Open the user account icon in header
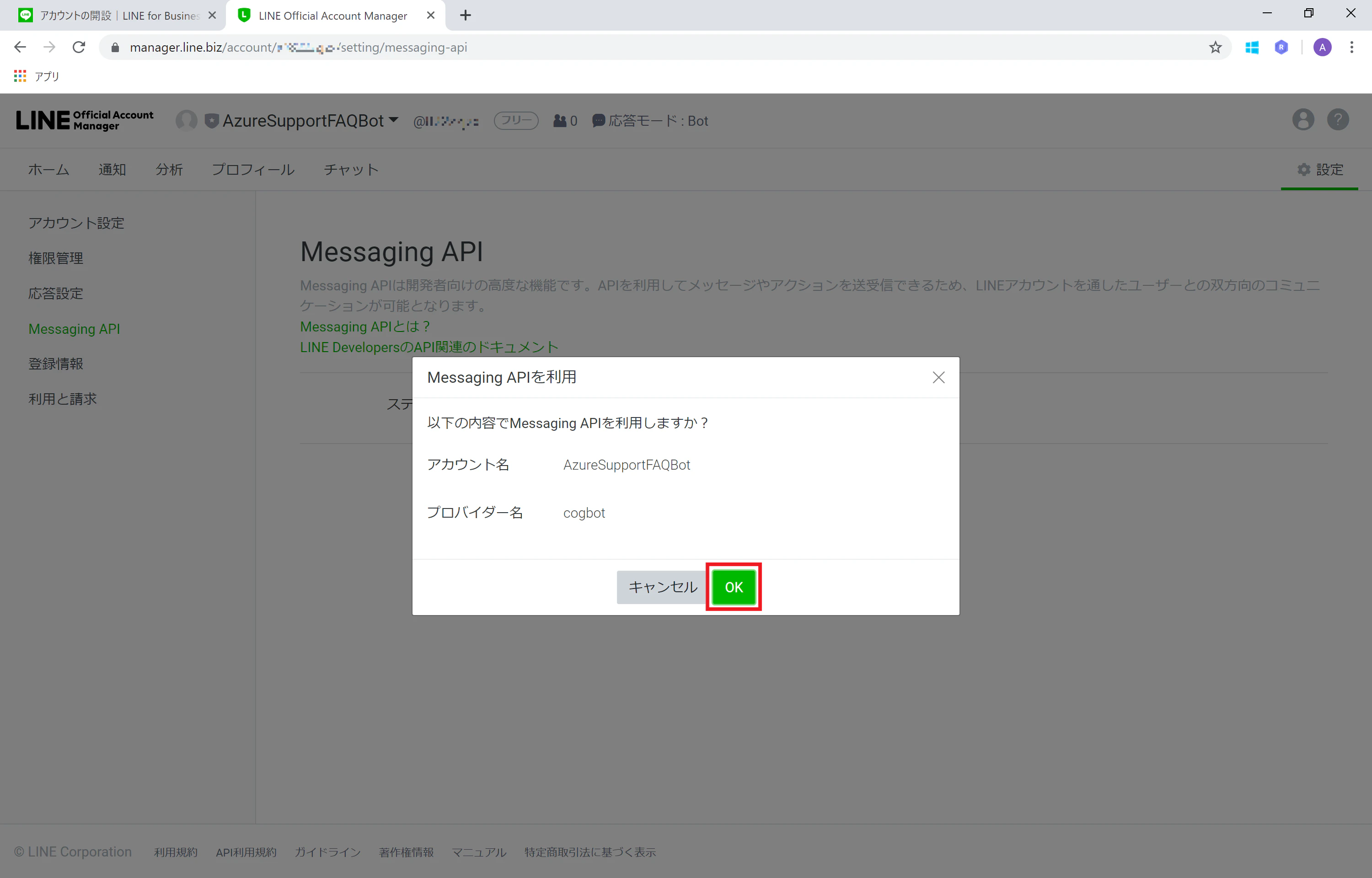Image resolution: width=1372 pixels, height=878 pixels. [x=1302, y=120]
